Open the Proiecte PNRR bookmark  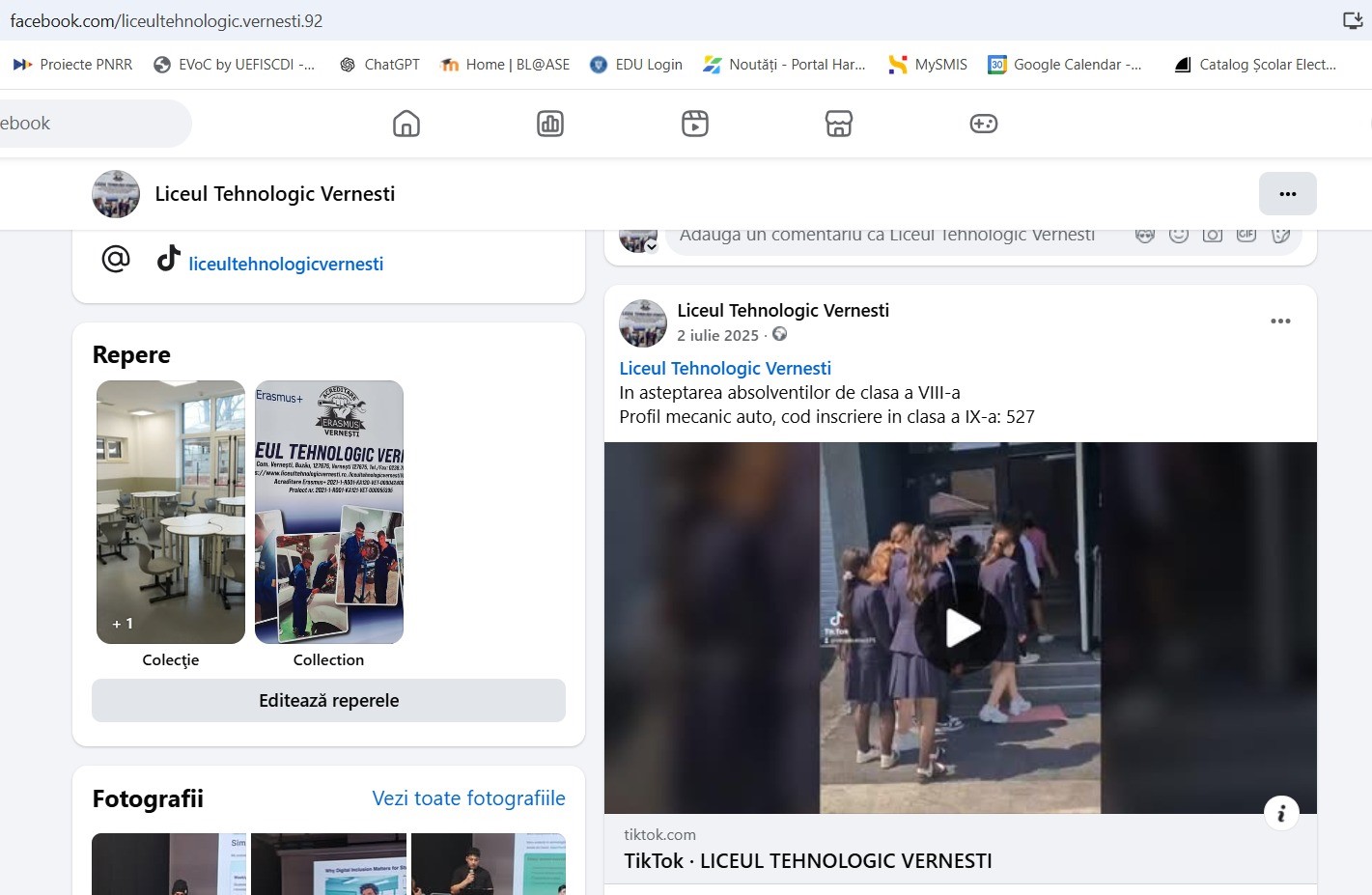pos(72,65)
